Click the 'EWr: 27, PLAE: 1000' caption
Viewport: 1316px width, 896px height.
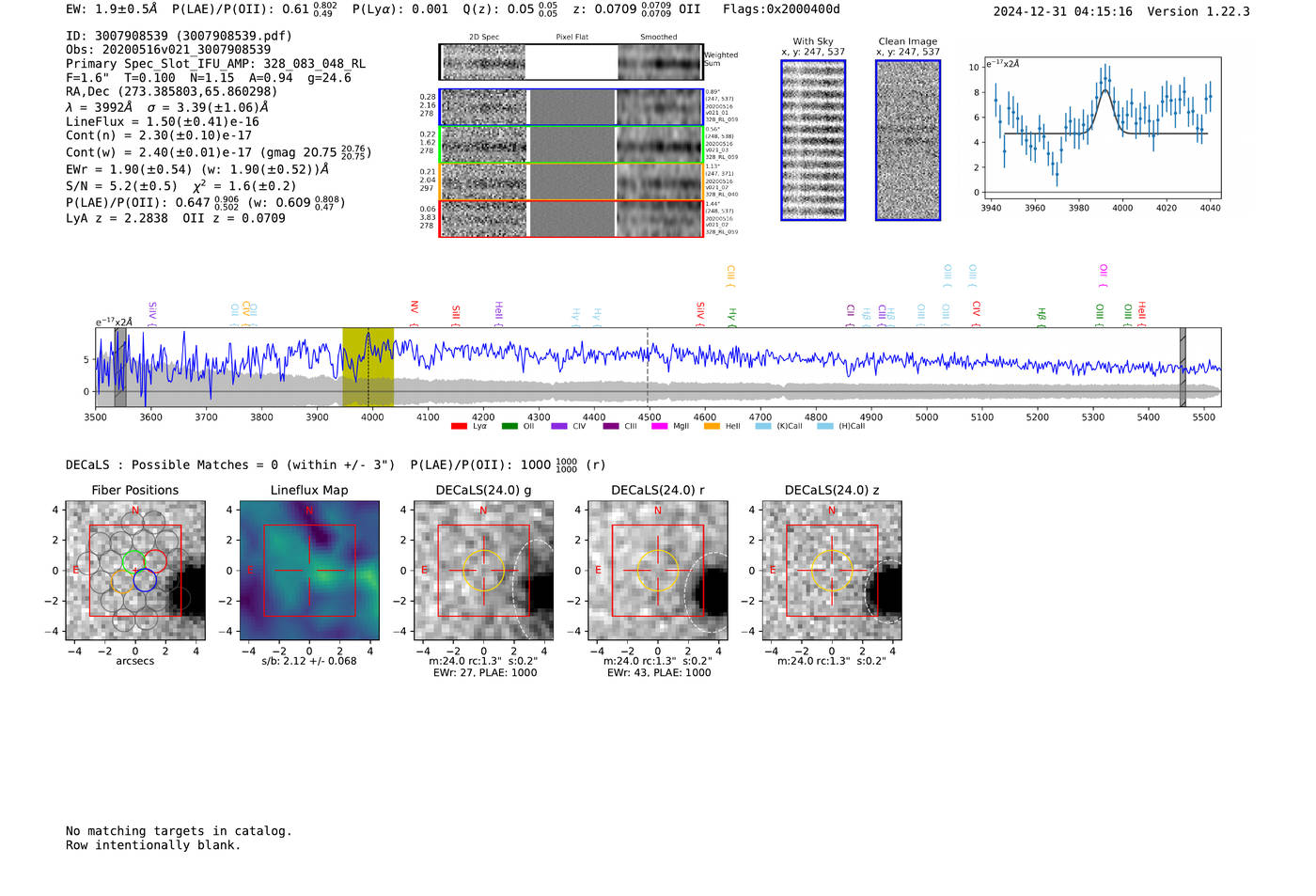tap(484, 673)
